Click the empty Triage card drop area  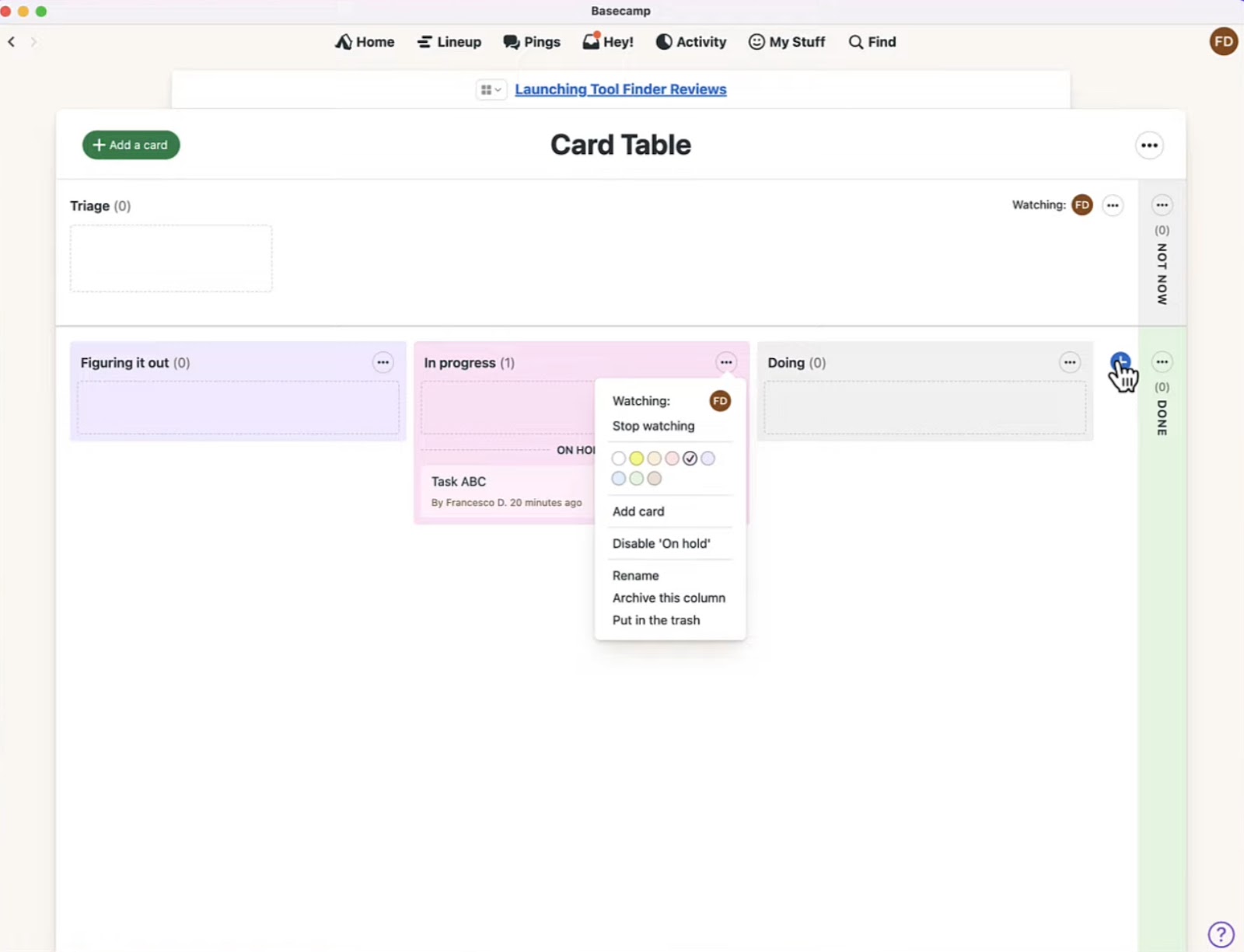pyautogui.click(x=171, y=259)
